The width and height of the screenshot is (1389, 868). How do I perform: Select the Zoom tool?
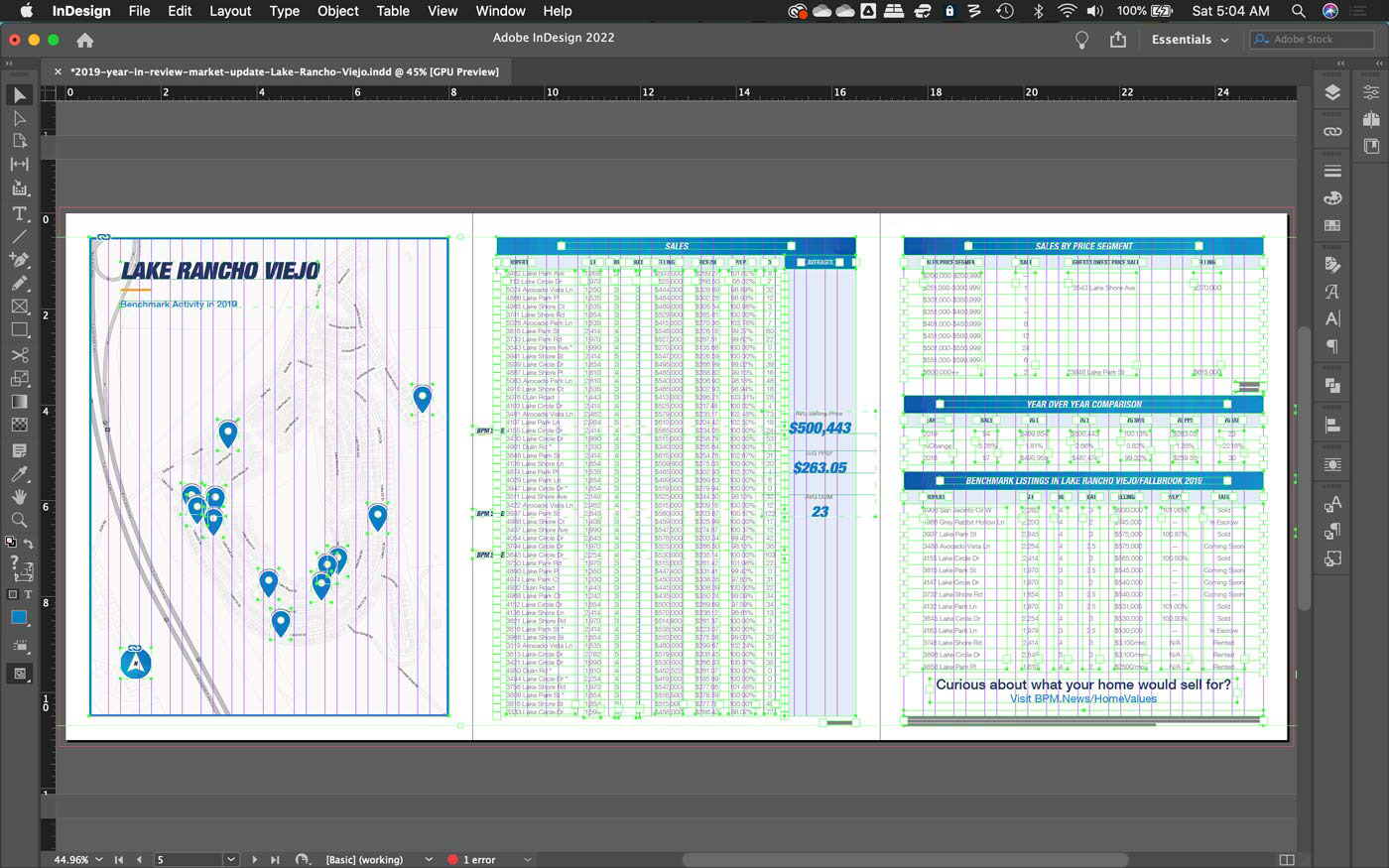[19, 520]
